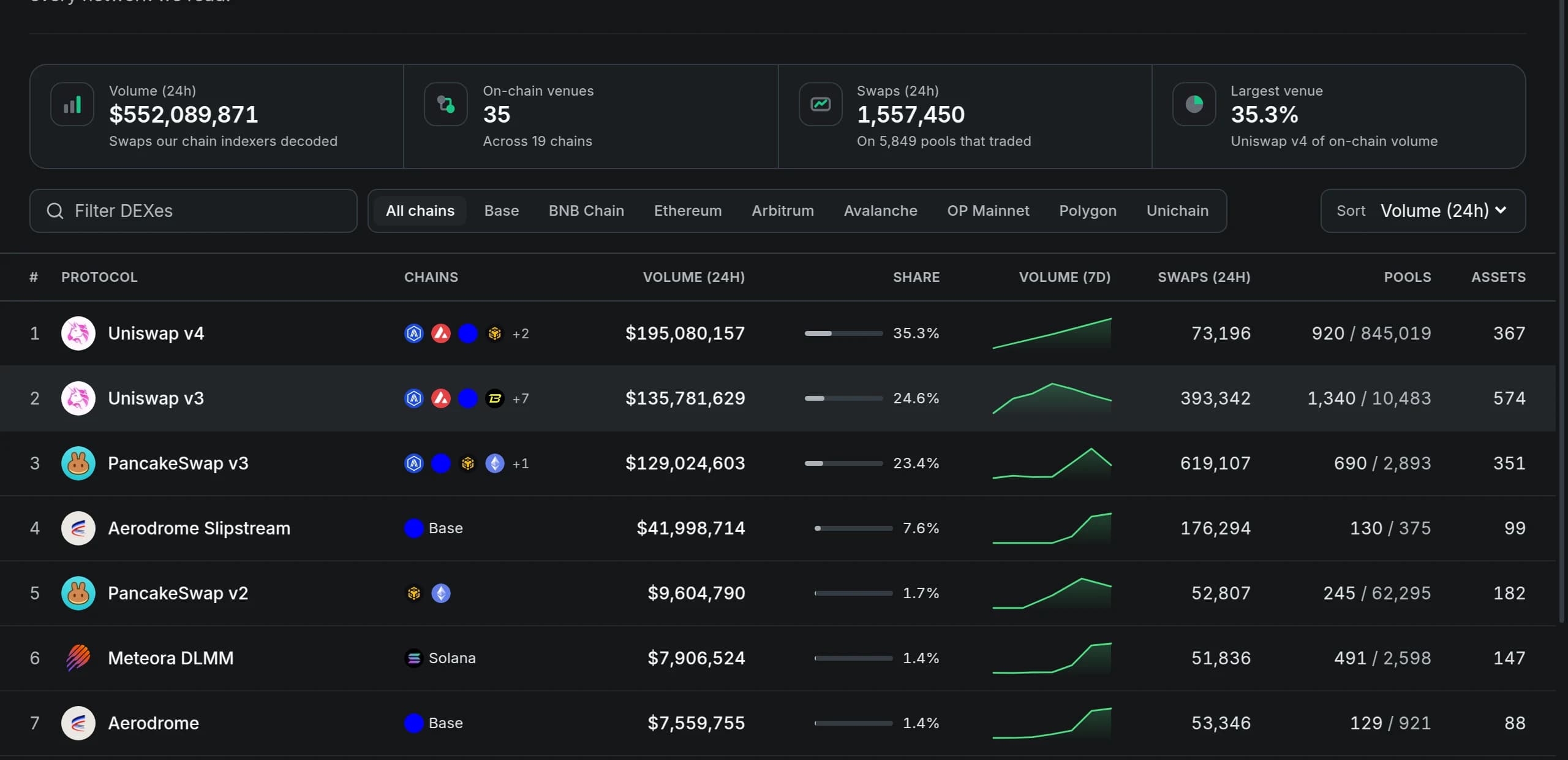Image resolution: width=1568 pixels, height=760 pixels.
Task: Open the Aerodrome Slipstream protocol link
Action: 199,528
